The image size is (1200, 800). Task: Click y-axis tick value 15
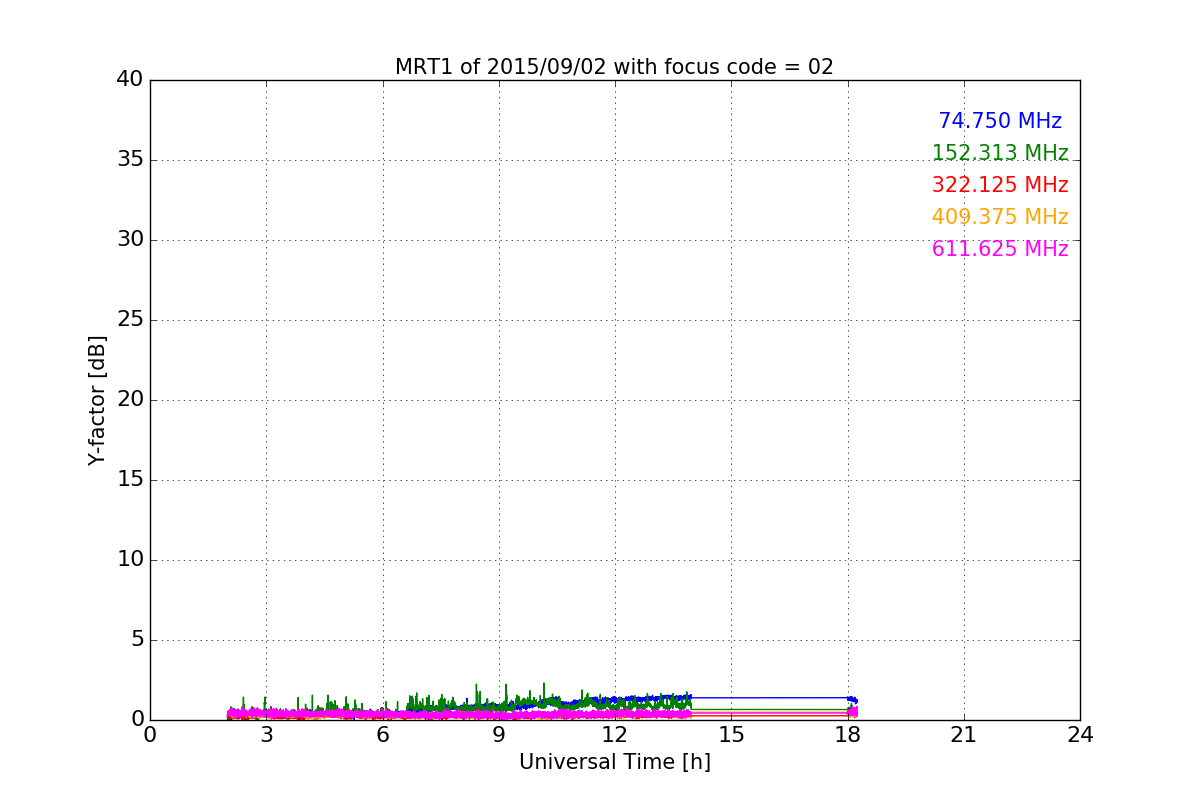[x=130, y=480]
